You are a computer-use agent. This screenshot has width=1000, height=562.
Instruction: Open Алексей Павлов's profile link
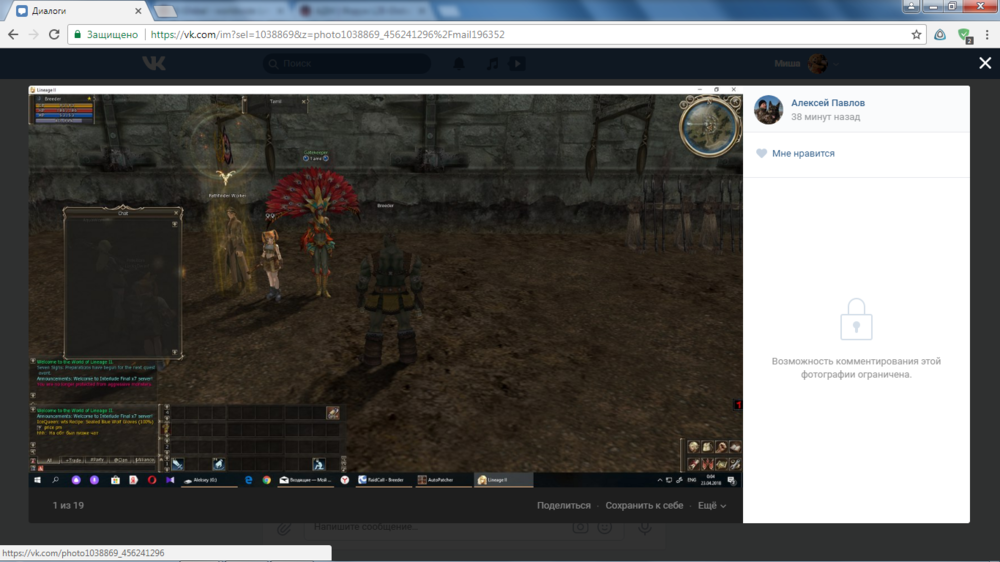[x=827, y=103]
